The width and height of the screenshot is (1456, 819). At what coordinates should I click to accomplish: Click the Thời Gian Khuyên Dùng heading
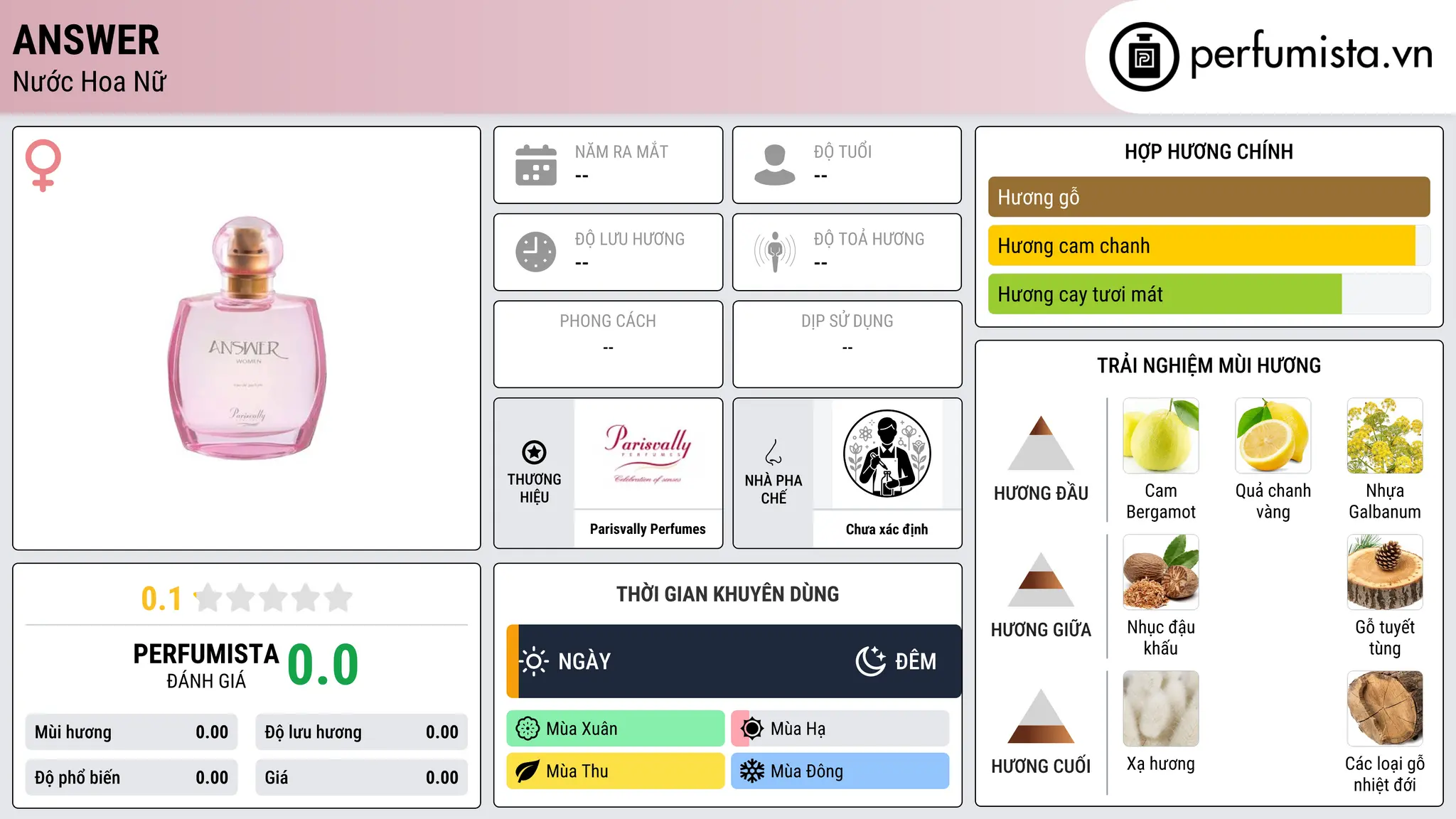point(727,594)
